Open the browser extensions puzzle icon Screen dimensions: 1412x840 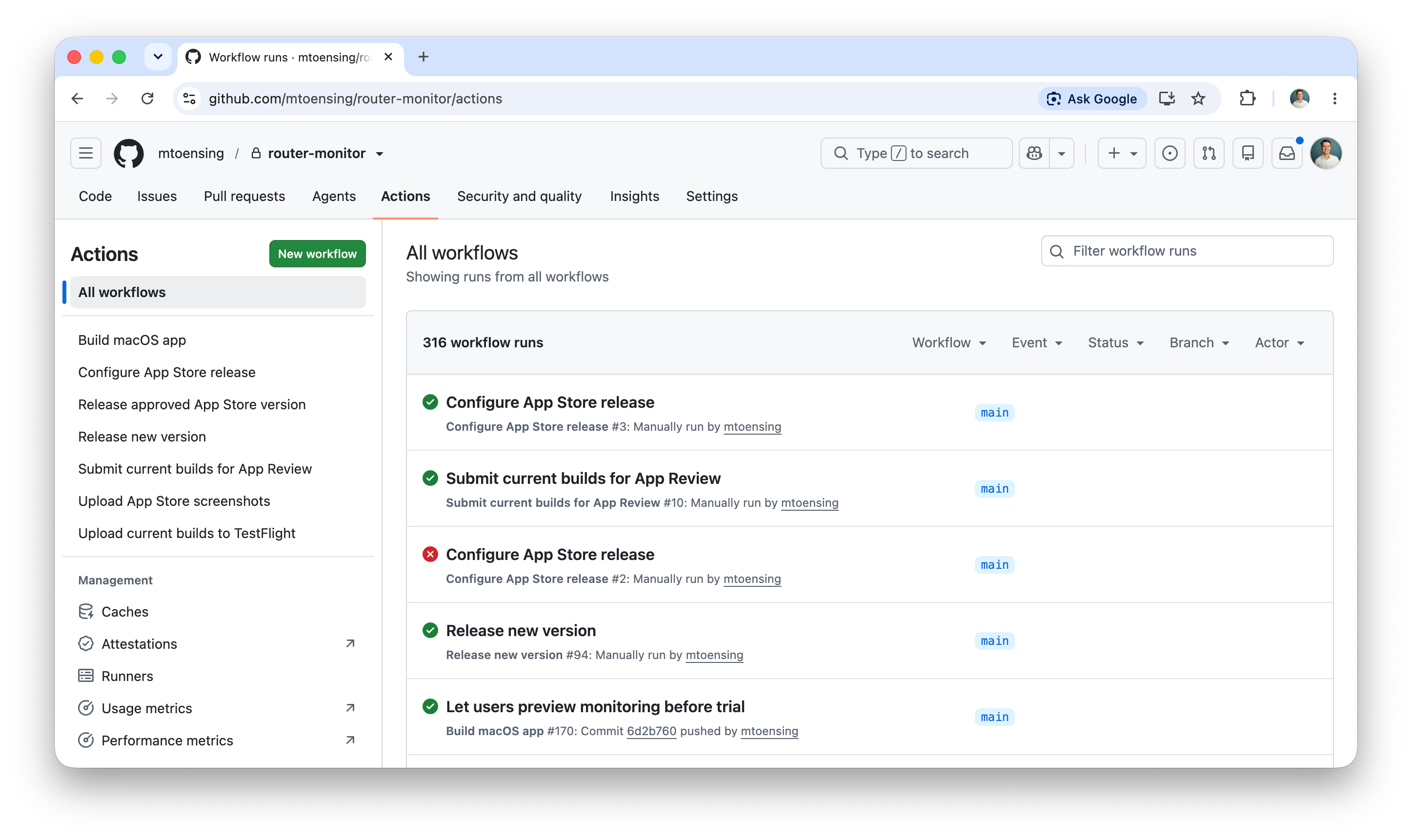(x=1247, y=99)
